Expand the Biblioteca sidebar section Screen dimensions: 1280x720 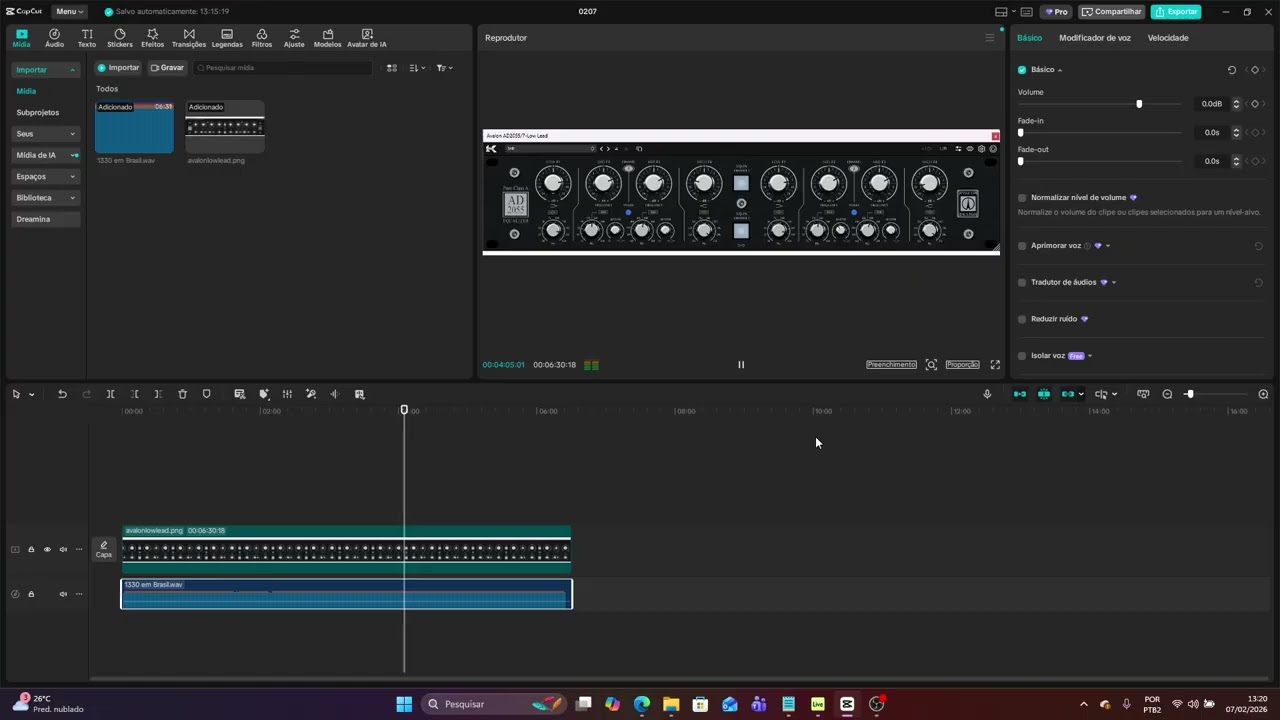coord(46,198)
